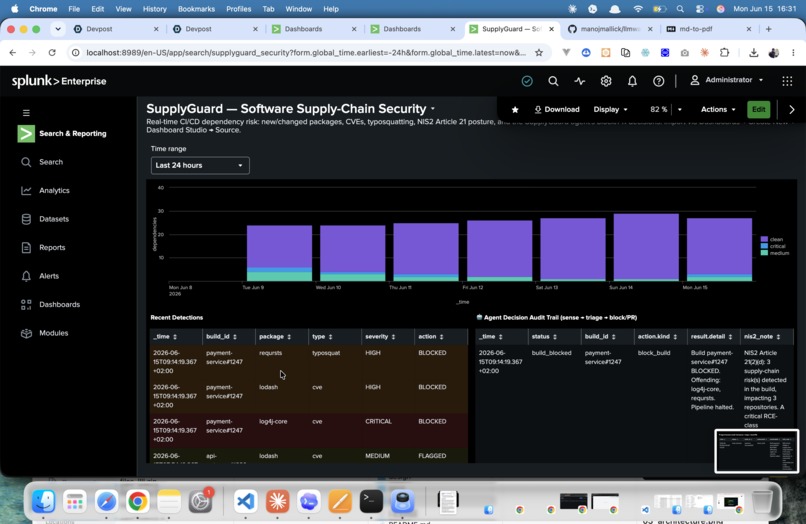The height and width of the screenshot is (524, 806).
Task: Click the Splunk Enterprise logo
Action: [59, 81]
